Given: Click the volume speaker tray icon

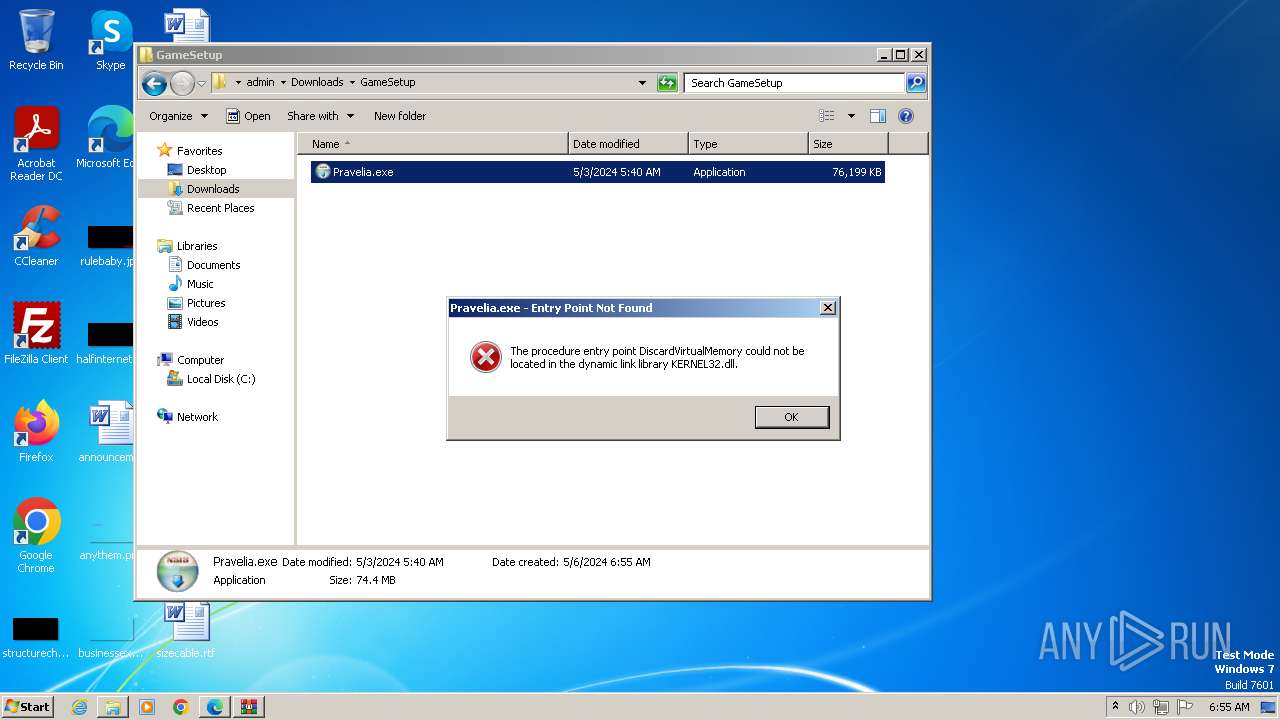Looking at the screenshot, I should coord(1137,707).
